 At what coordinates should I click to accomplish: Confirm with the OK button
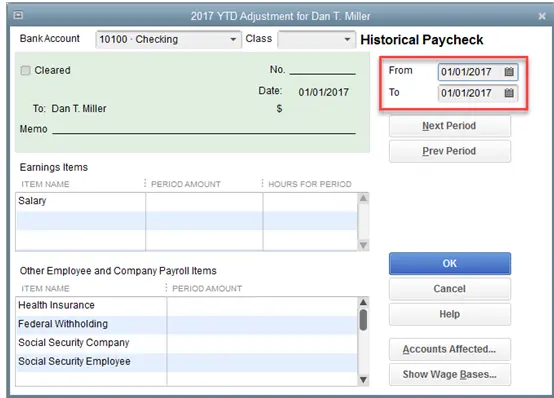point(450,264)
